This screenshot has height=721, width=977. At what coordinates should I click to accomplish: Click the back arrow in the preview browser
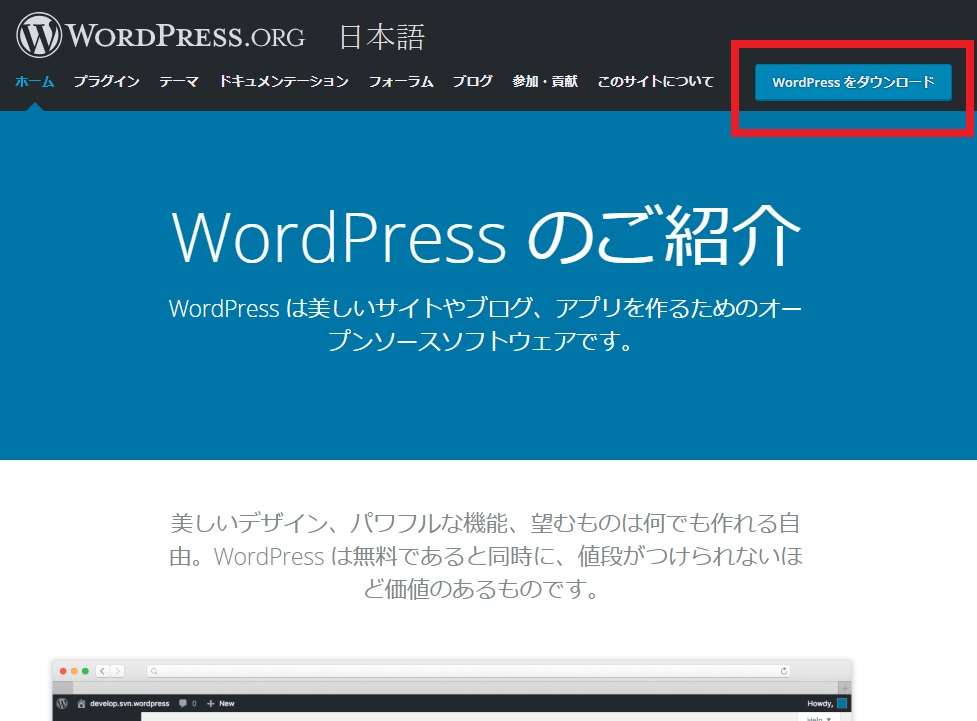tap(102, 671)
